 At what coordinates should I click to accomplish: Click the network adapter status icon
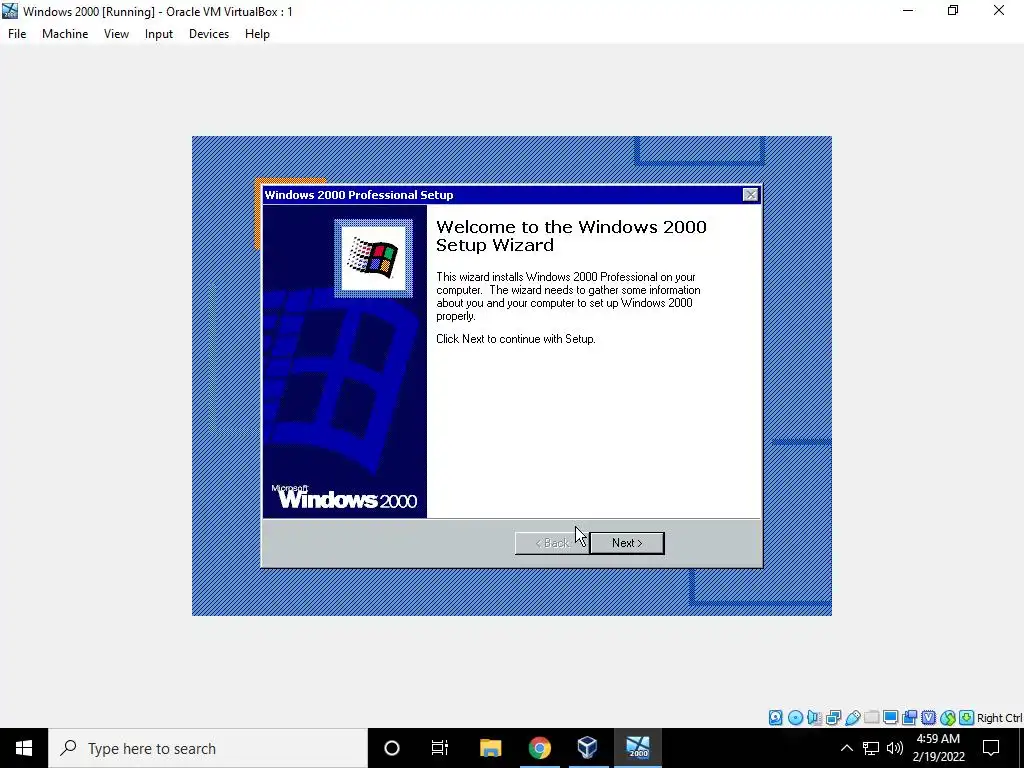833,718
